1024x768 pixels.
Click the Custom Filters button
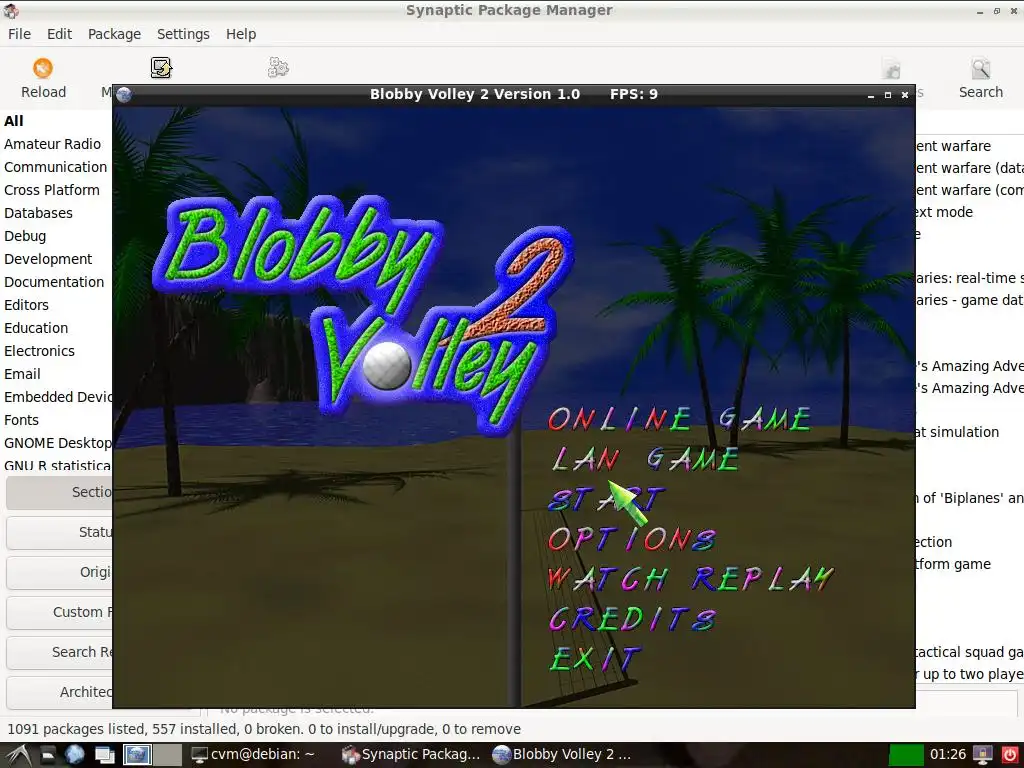(59, 612)
